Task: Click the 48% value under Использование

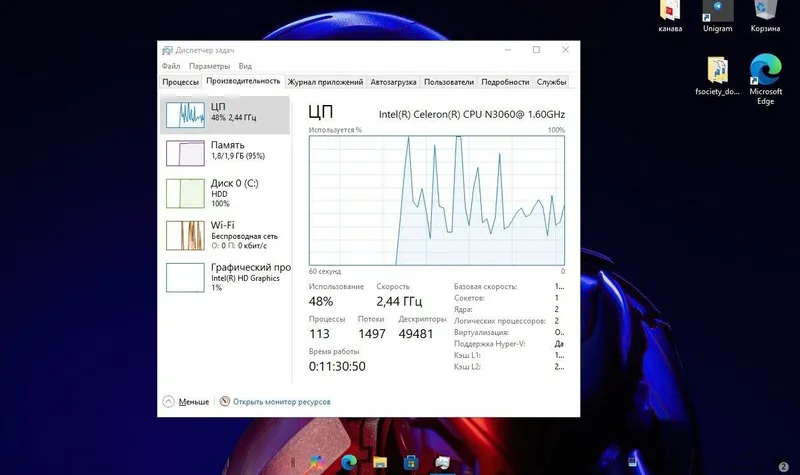Action: click(x=321, y=302)
